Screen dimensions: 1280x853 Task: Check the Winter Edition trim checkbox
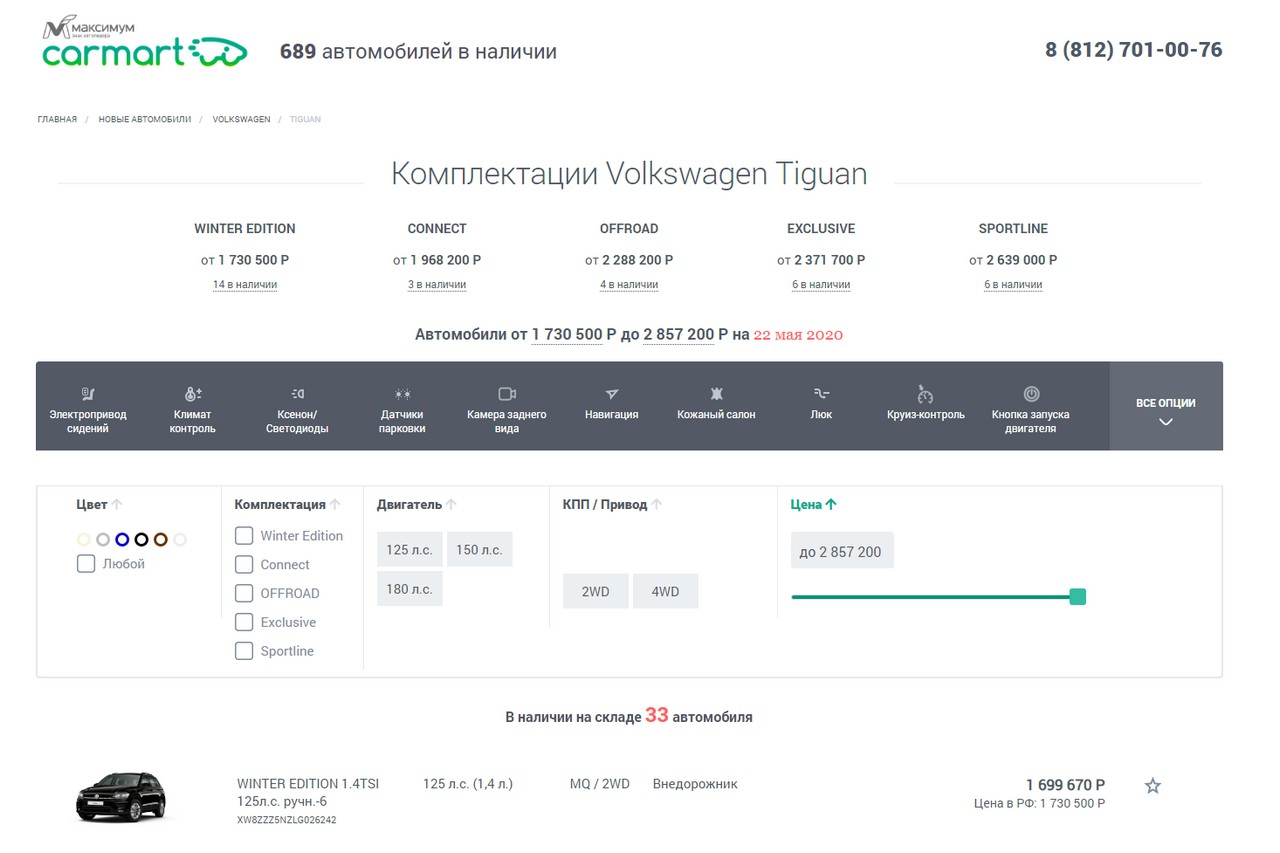pyautogui.click(x=244, y=536)
